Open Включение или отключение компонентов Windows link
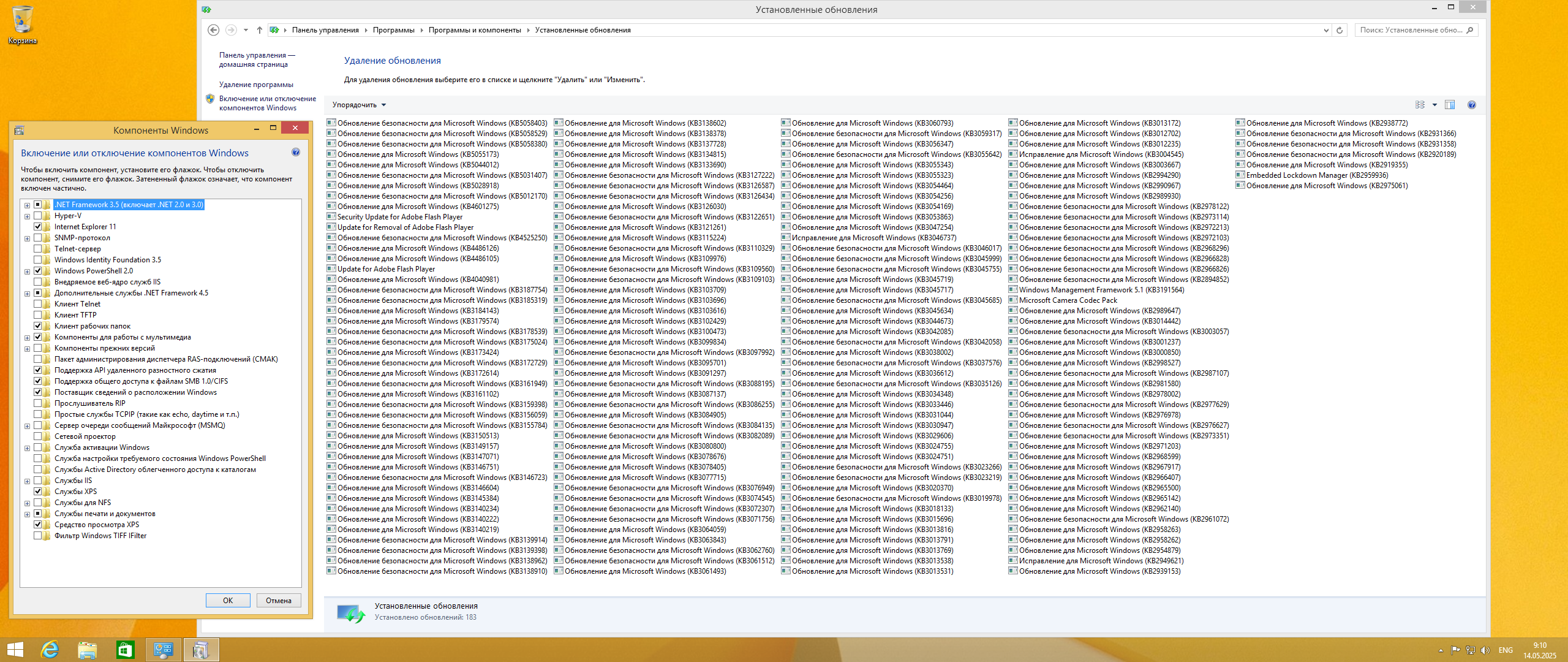Viewport: 1568px width, 662px height. pos(268,103)
